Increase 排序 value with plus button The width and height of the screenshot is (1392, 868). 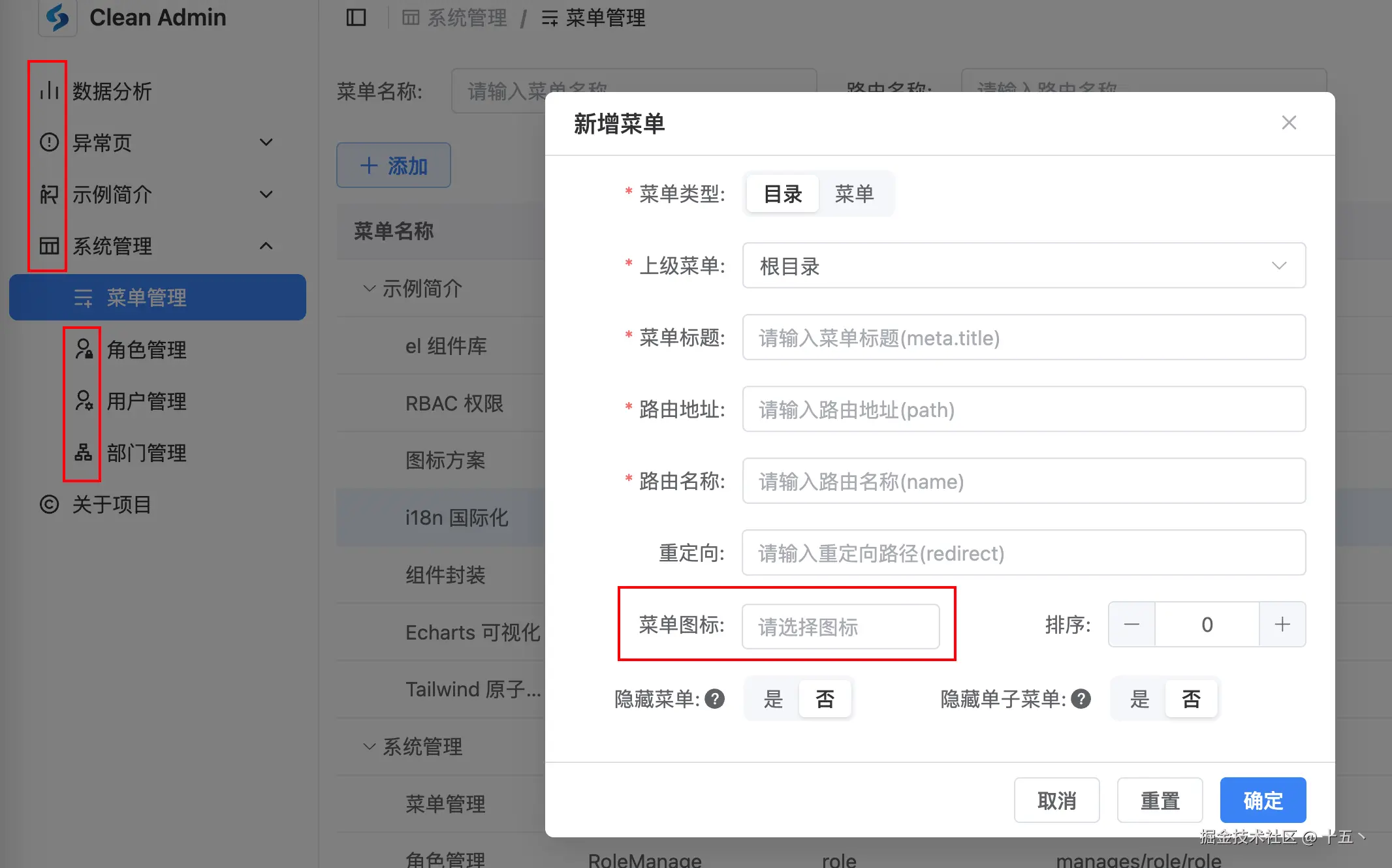pyautogui.click(x=1282, y=625)
